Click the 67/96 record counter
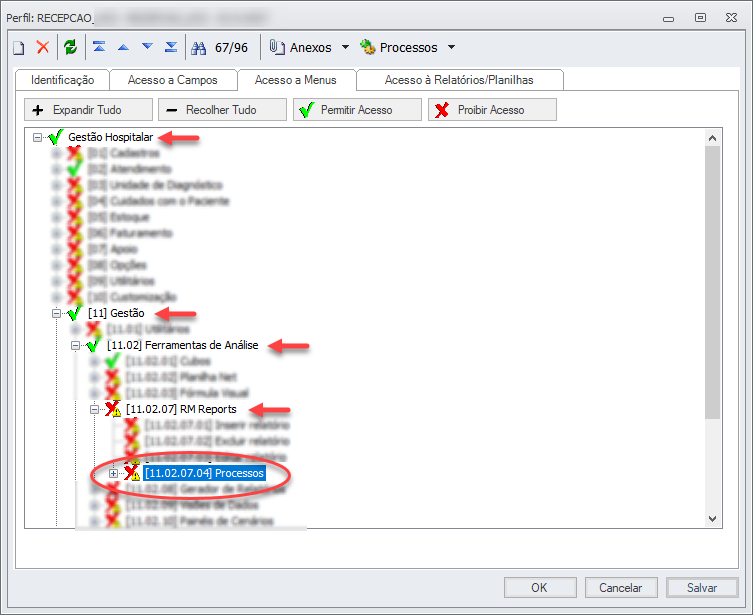753x615 pixels. coord(231,48)
